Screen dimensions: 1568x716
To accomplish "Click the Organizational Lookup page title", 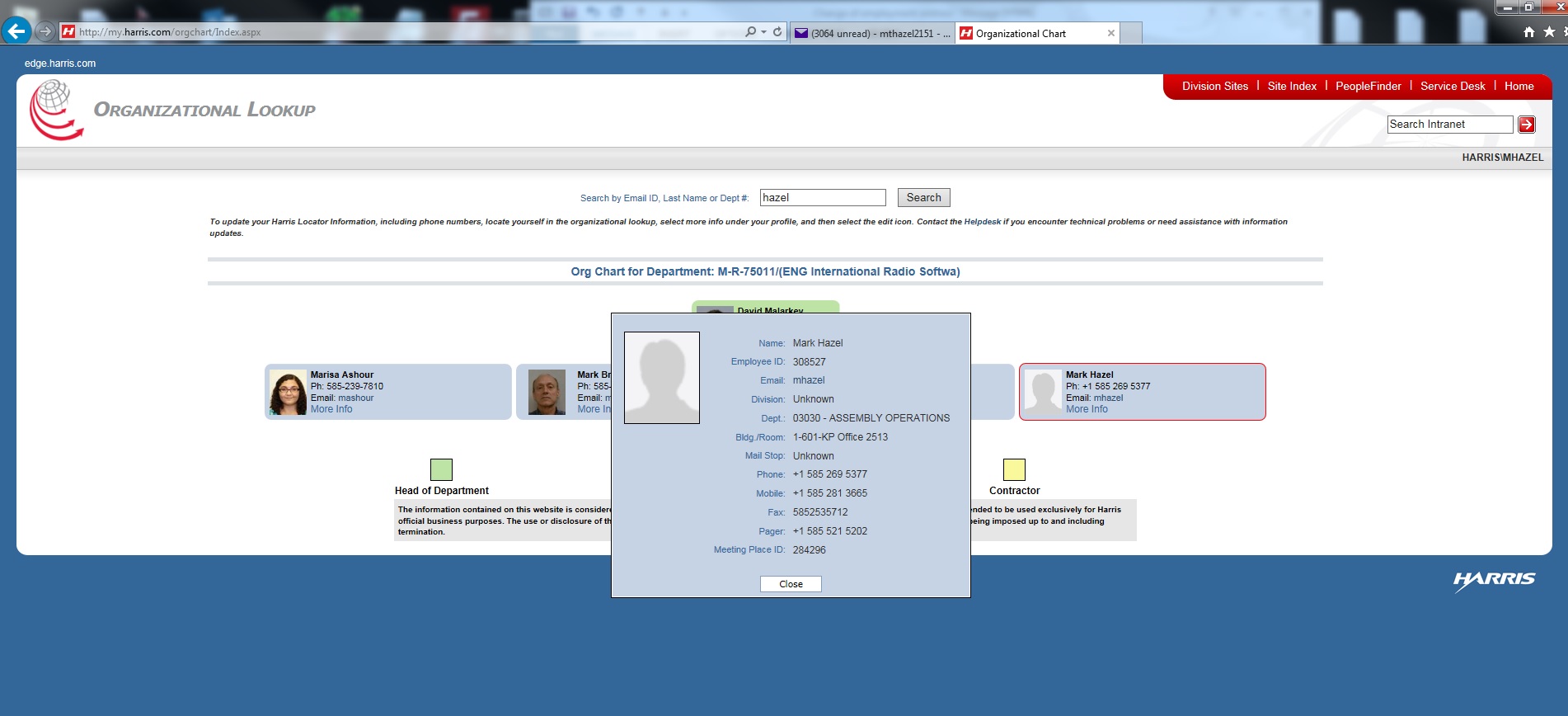I will tap(204, 110).
